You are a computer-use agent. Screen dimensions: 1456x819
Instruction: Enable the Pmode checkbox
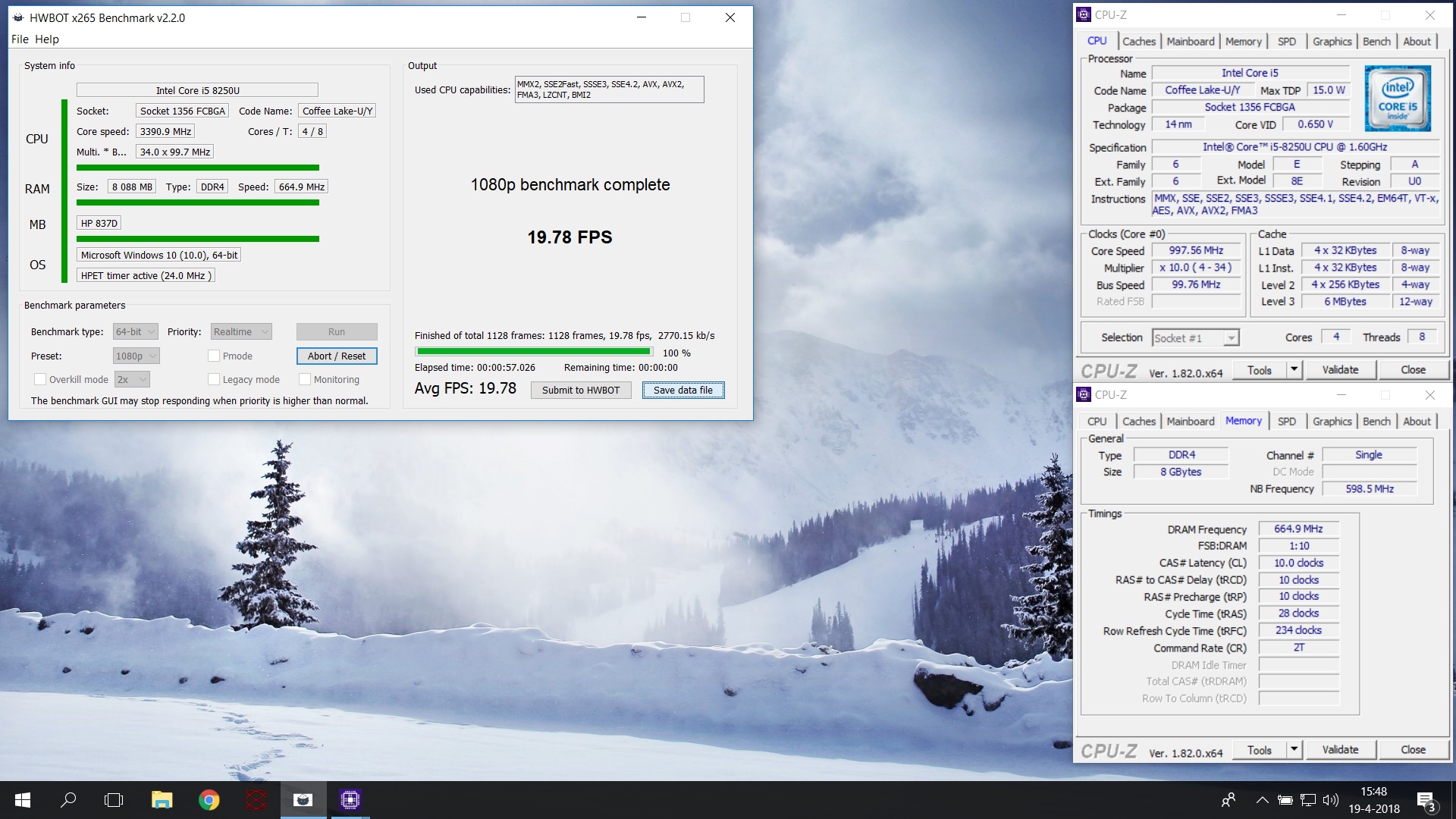pyautogui.click(x=214, y=356)
